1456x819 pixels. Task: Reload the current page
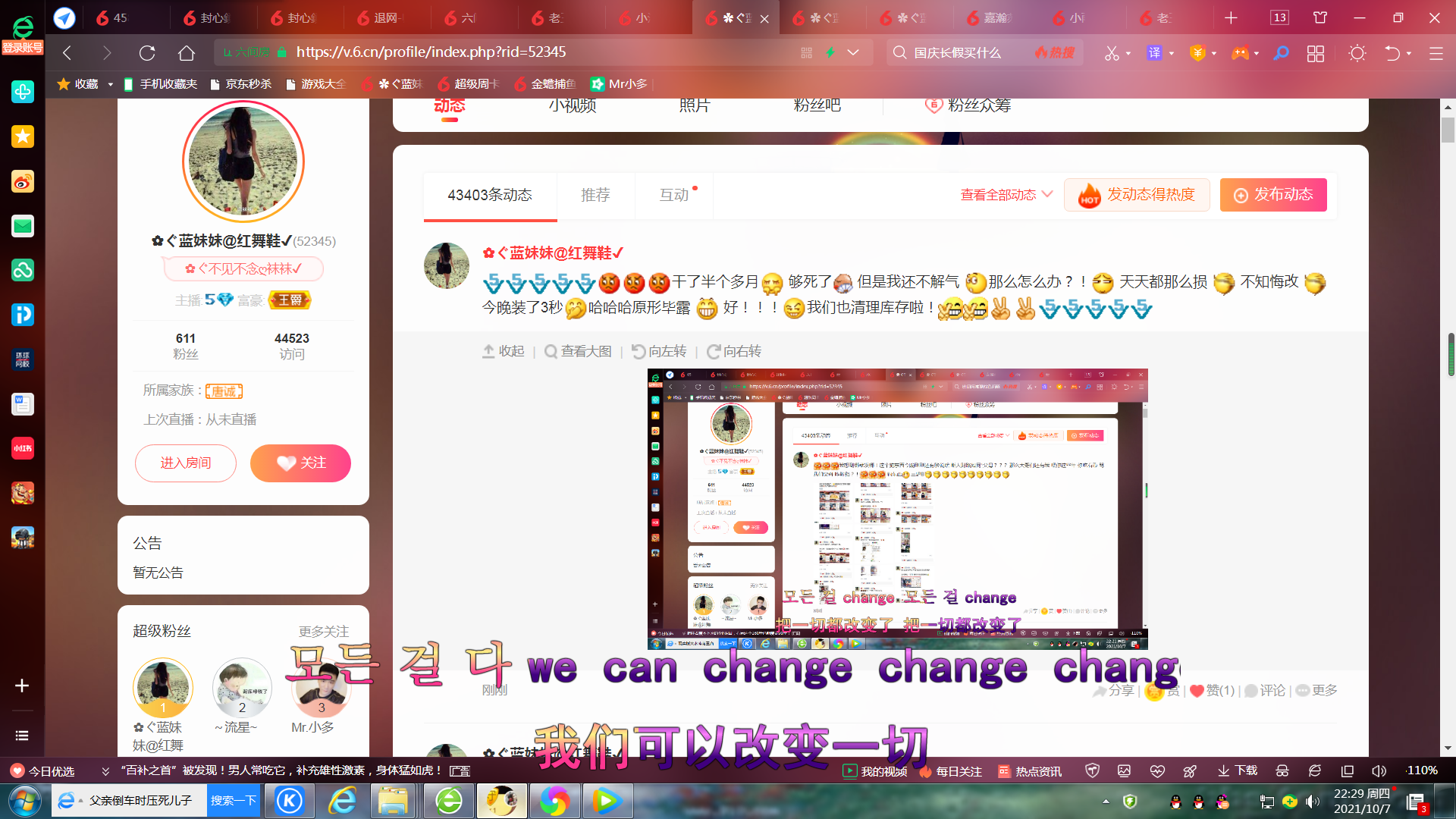(x=147, y=52)
